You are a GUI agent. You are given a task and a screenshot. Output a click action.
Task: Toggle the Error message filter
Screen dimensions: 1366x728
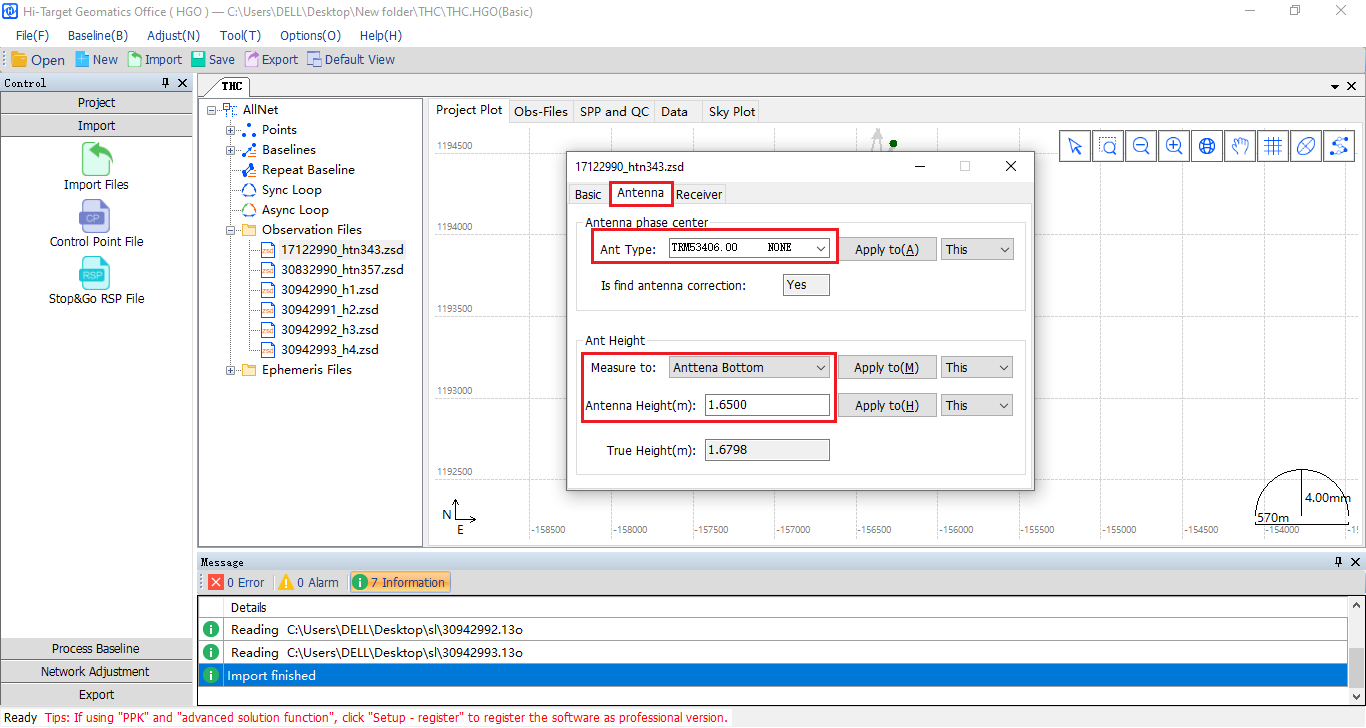tap(236, 582)
